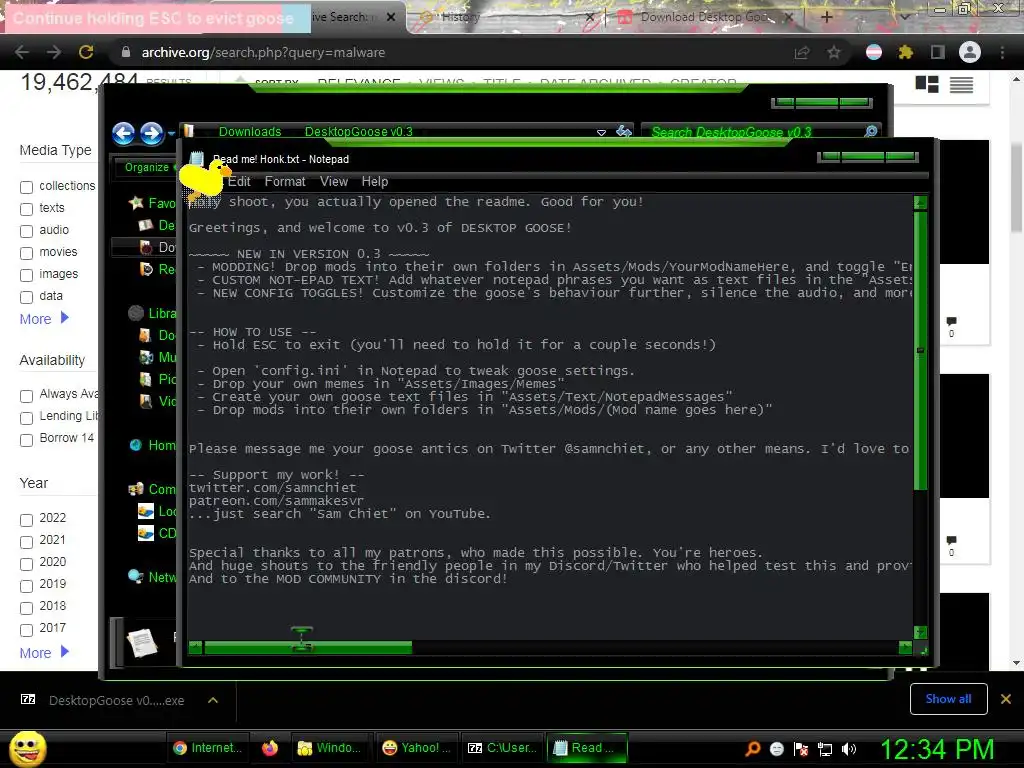Screen dimensions: 1024x768
Task: Click the volume speaker tray icon
Action: (x=849, y=749)
